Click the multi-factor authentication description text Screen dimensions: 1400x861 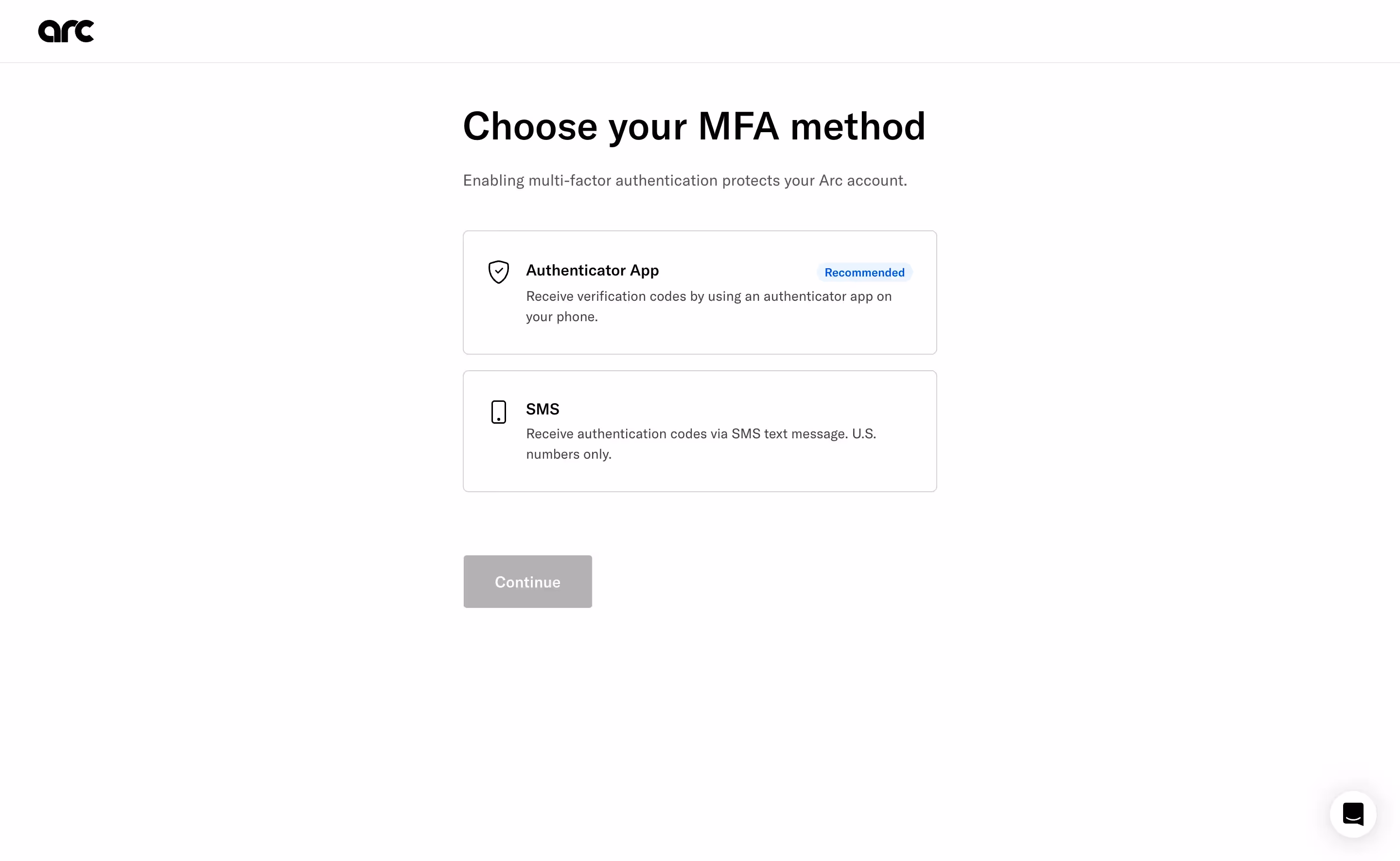[685, 181]
